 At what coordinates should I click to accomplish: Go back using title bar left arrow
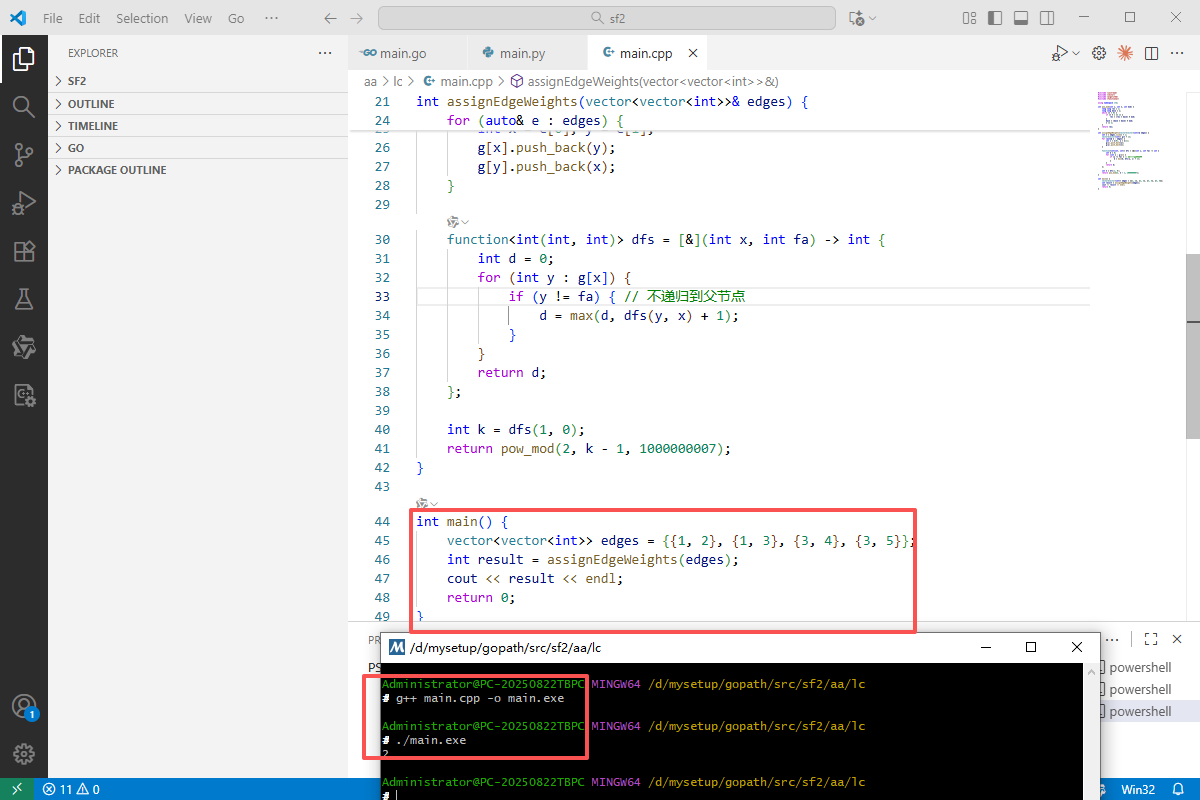[x=331, y=18]
